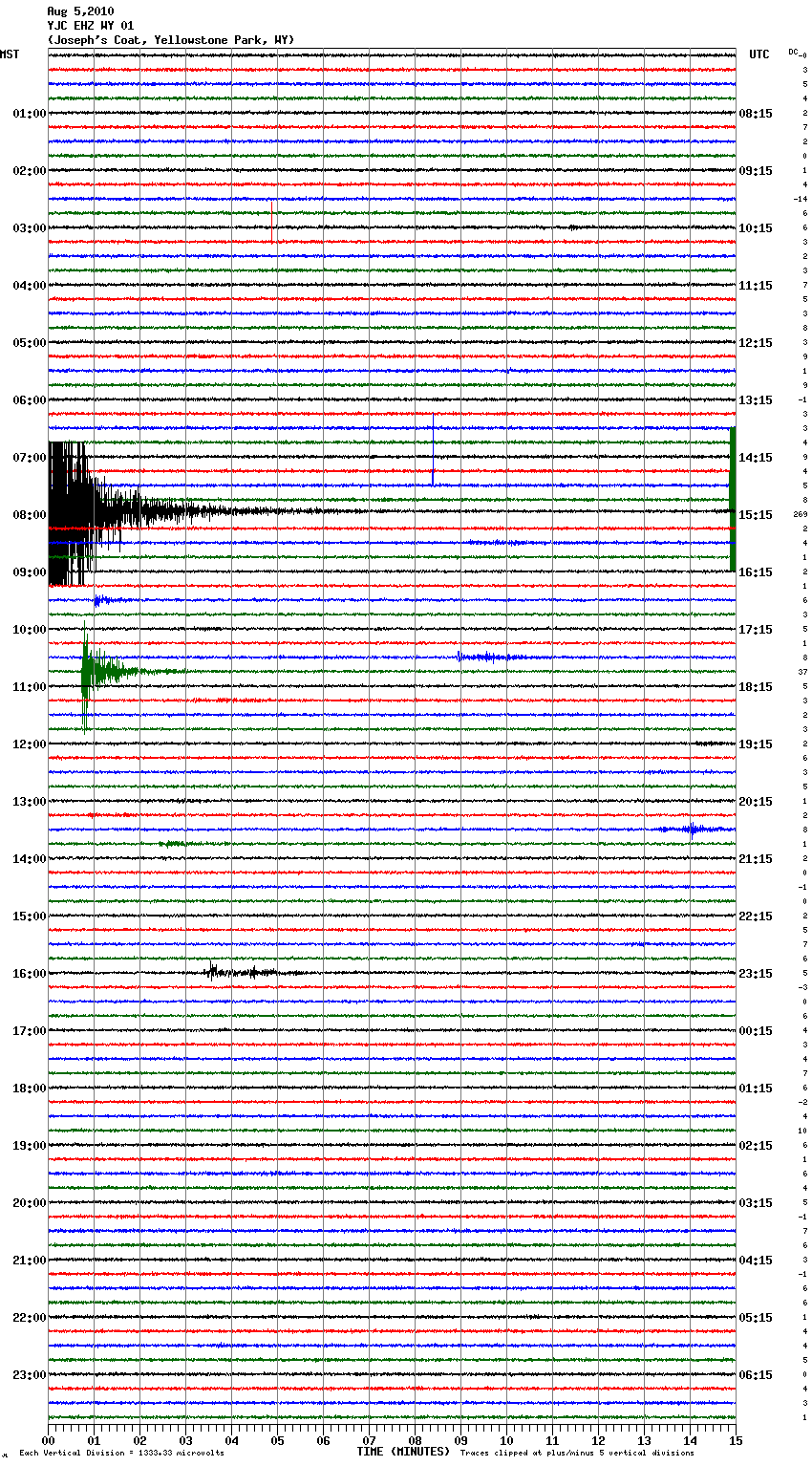Click the DC offset value 269
The image size is (812, 1466).
pos(801,515)
